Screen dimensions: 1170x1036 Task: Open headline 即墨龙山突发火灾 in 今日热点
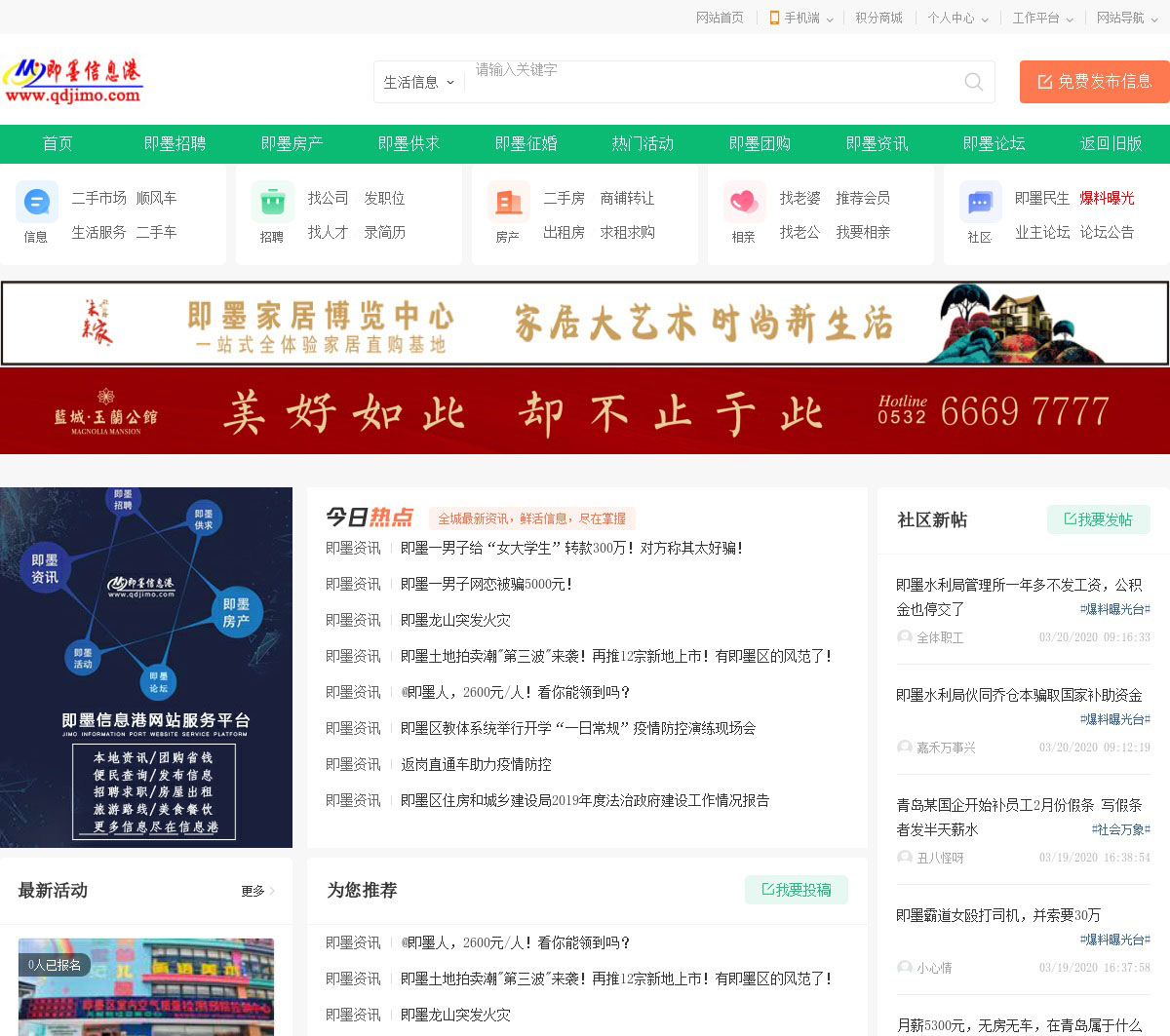click(x=455, y=620)
